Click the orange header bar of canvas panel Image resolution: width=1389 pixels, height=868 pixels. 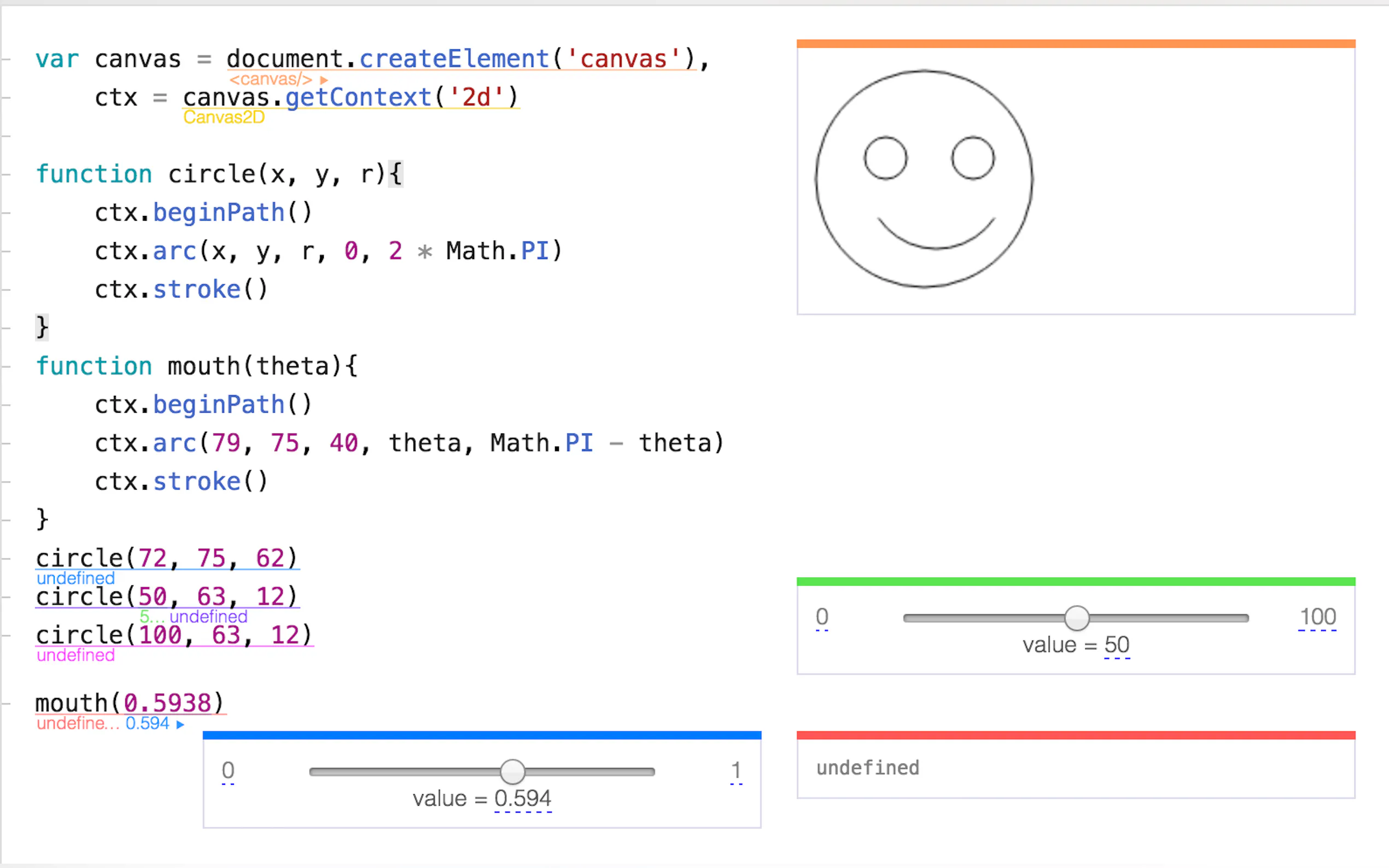click(x=1076, y=44)
